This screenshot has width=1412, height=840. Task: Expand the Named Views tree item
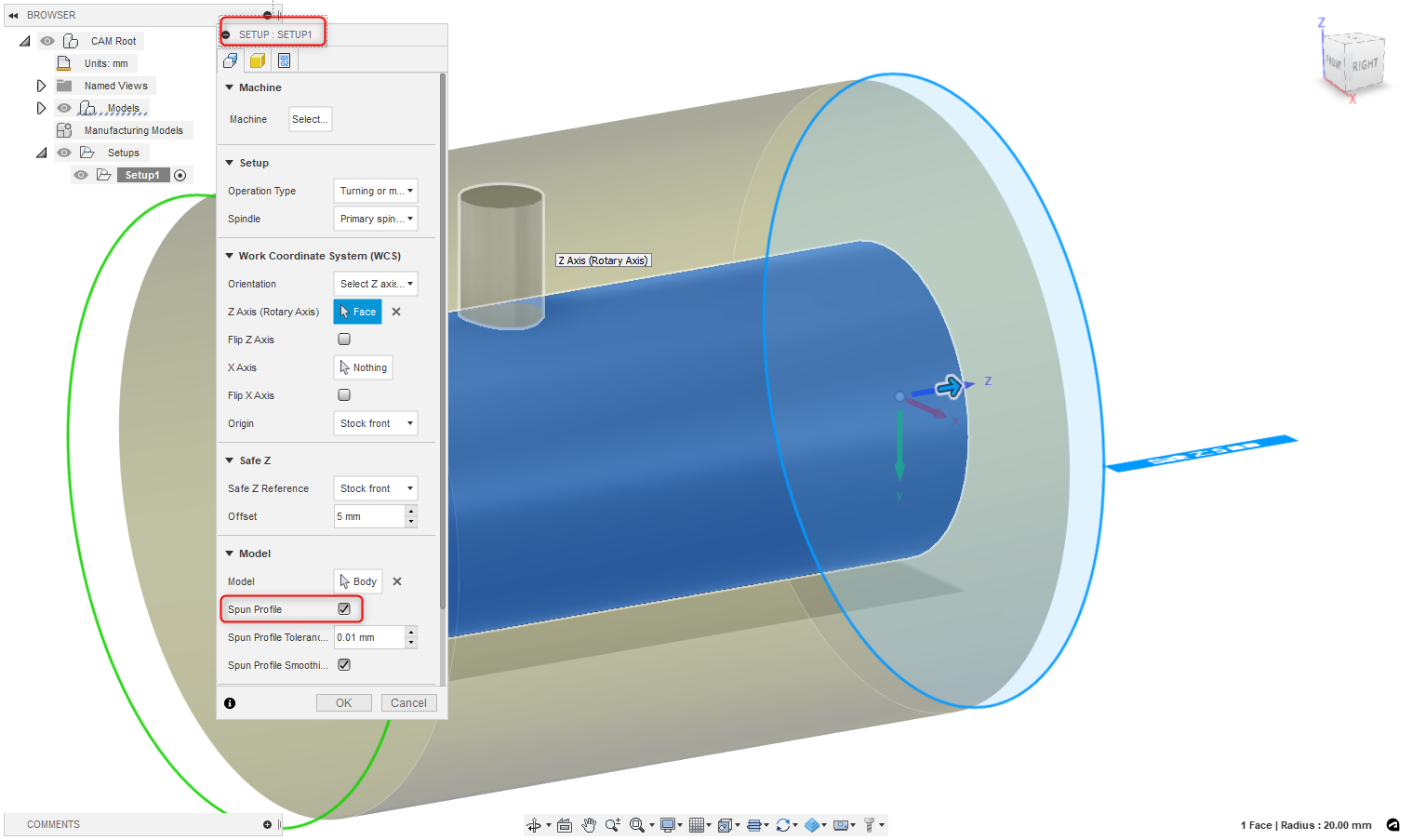click(41, 85)
